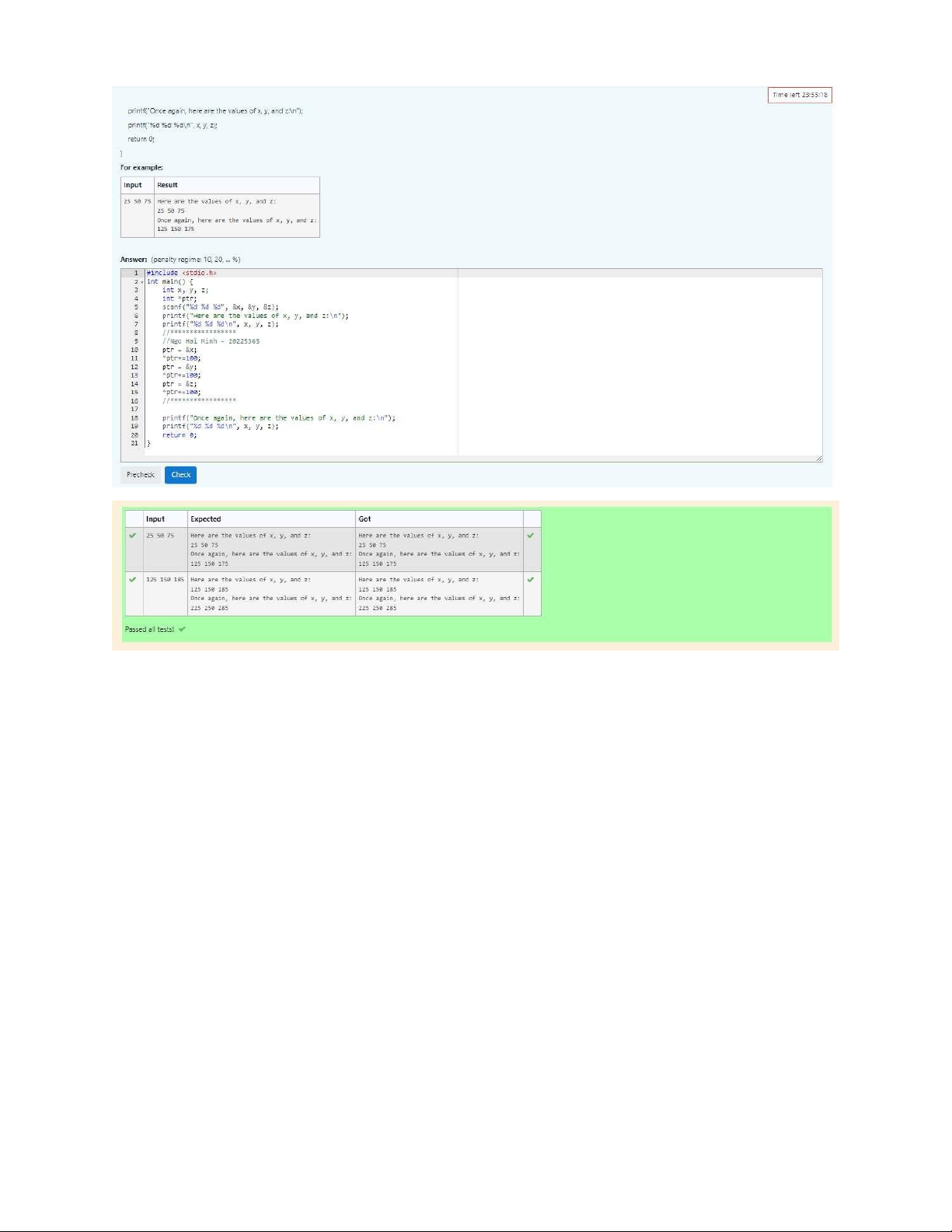Click the return 0 line in editor
The height and width of the screenshot is (1232, 952).
(x=180, y=435)
